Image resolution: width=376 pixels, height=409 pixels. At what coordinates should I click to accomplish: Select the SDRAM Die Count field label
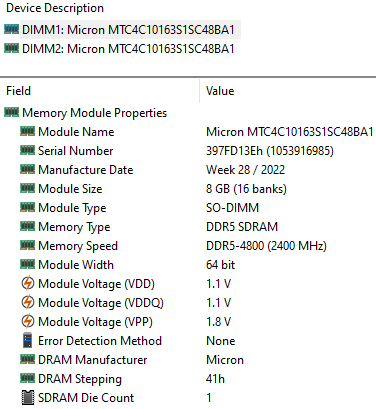[x=86, y=398]
